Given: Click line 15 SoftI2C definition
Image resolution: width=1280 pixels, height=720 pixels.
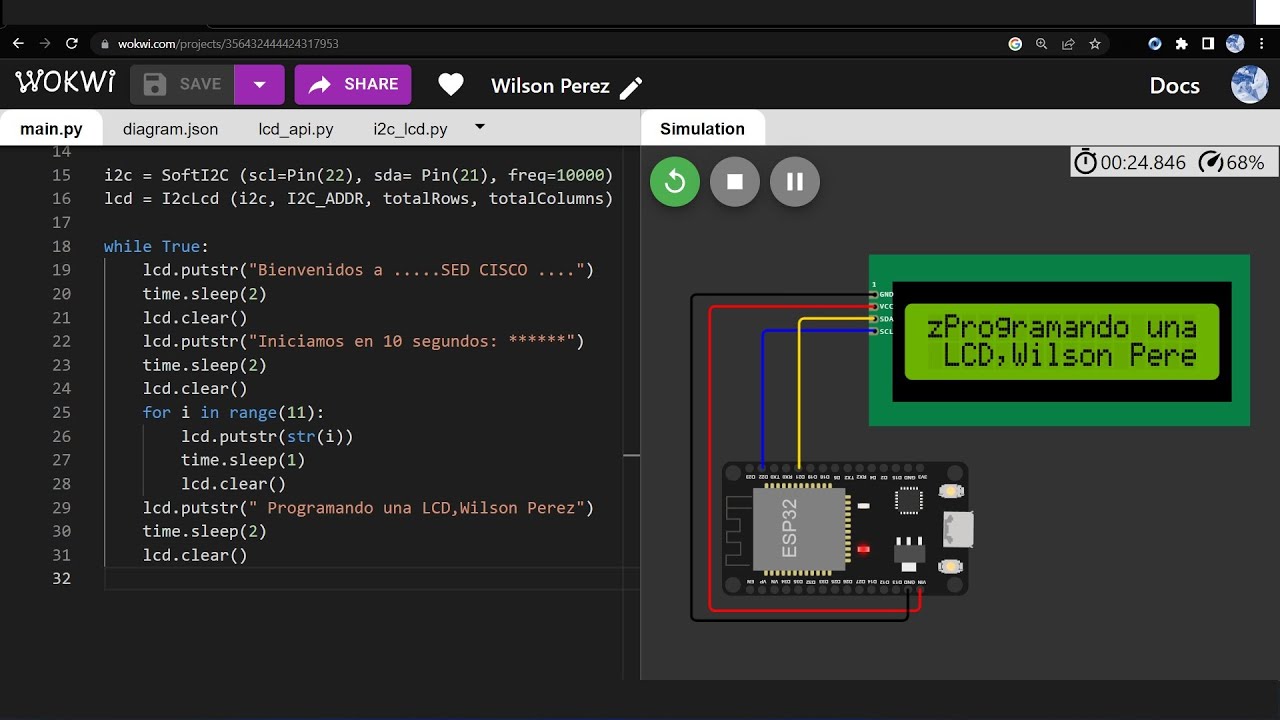Looking at the screenshot, I should (358, 175).
